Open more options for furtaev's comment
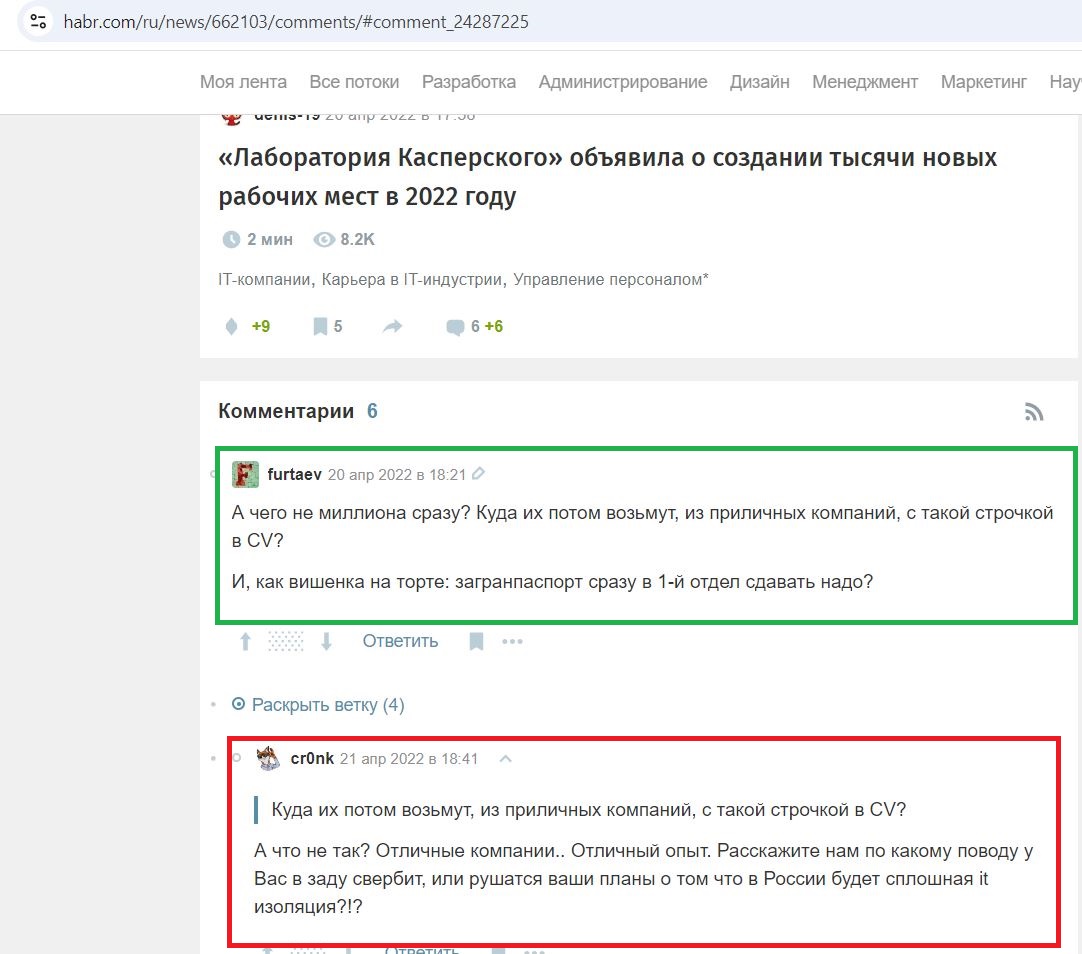The height and width of the screenshot is (954, 1082). coord(513,642)
